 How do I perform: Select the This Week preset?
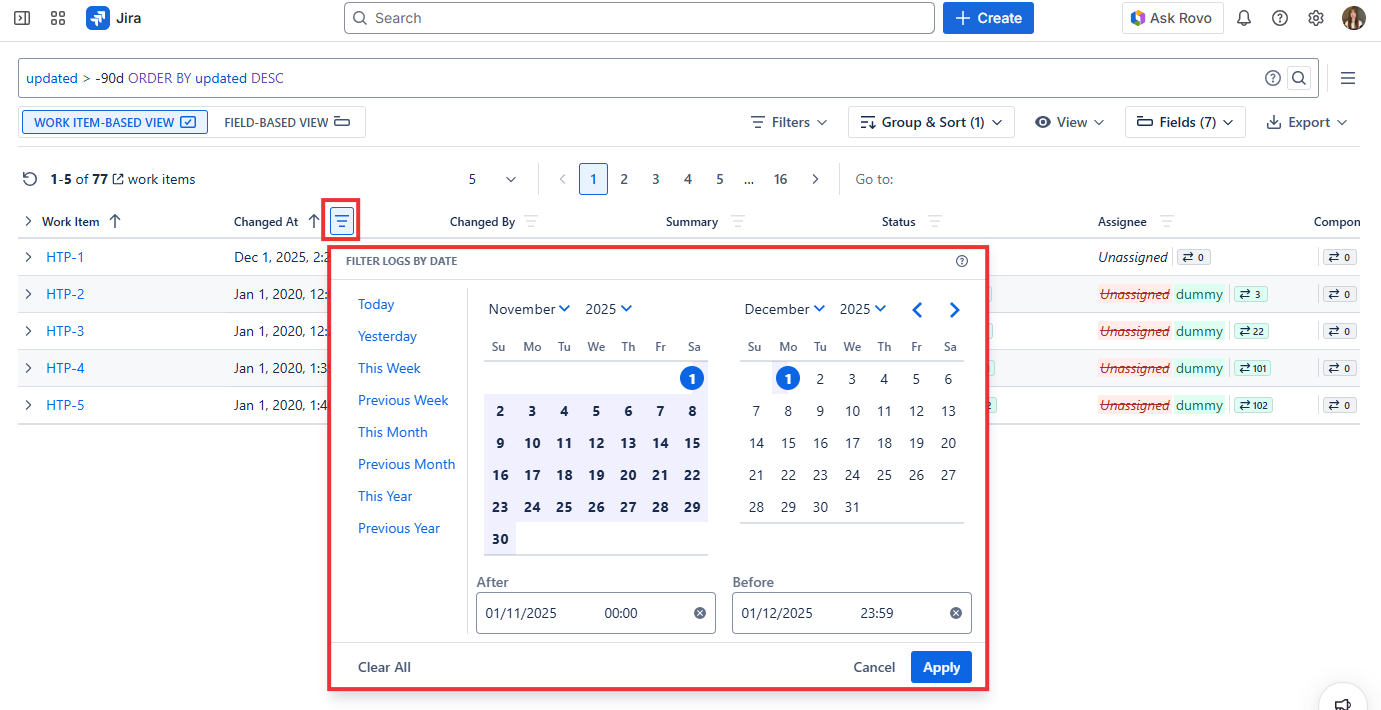pos(389,368)
